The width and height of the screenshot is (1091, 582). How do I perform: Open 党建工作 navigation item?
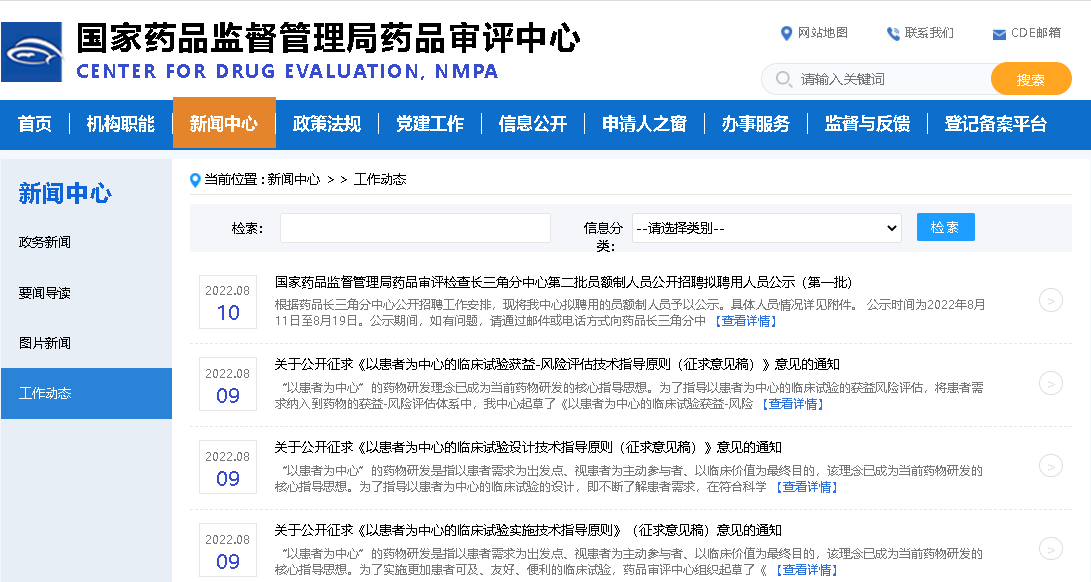tap(430, 124)
